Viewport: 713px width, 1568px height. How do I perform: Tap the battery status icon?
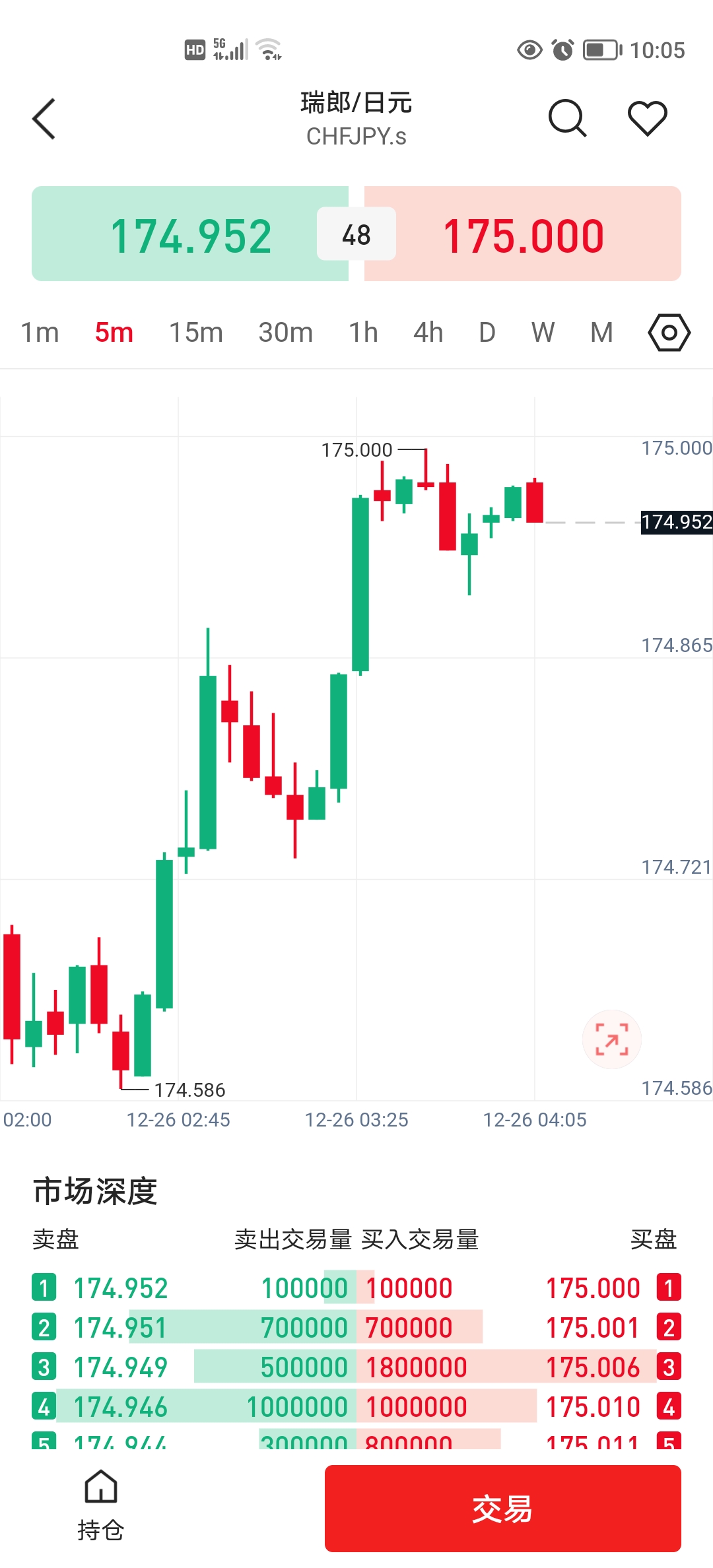coord(602,50)
